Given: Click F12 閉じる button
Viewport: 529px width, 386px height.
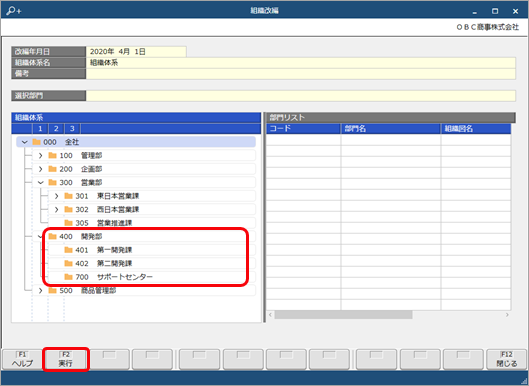Looking at the screenshot, I should click(x=507, y=359).
